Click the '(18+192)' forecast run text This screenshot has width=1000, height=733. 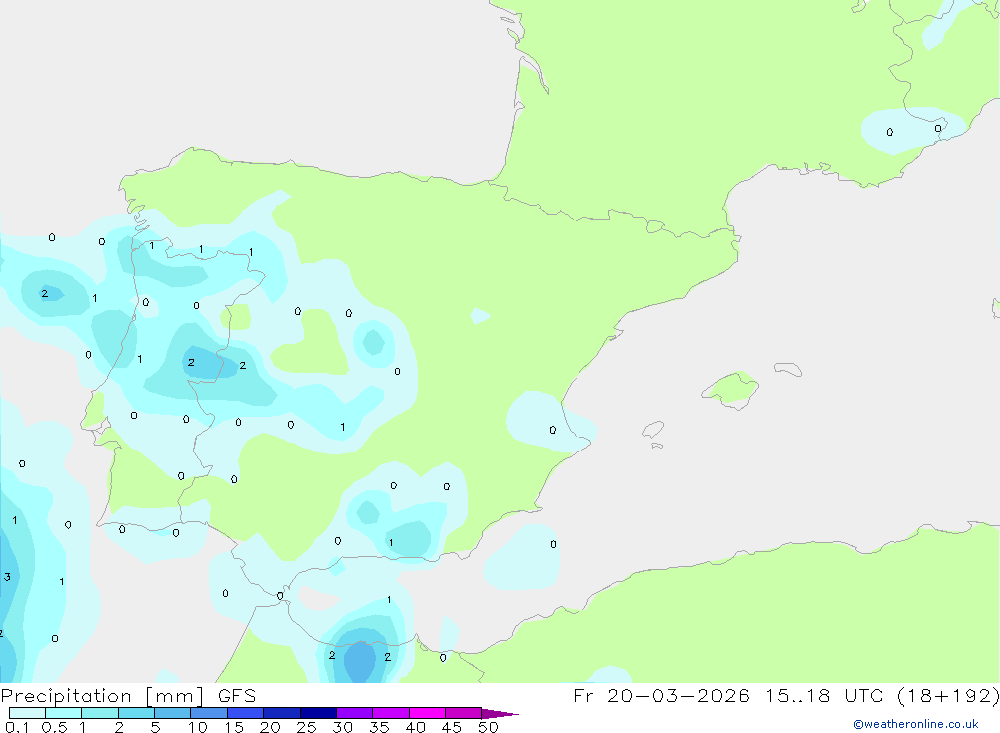coord(948,696)
